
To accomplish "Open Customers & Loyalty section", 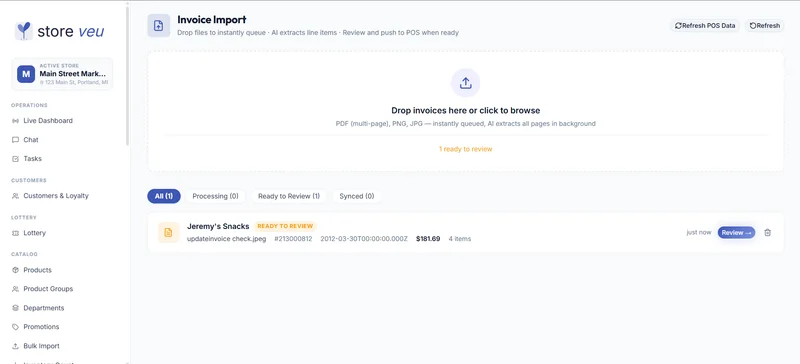I will [x=56, y=196].
